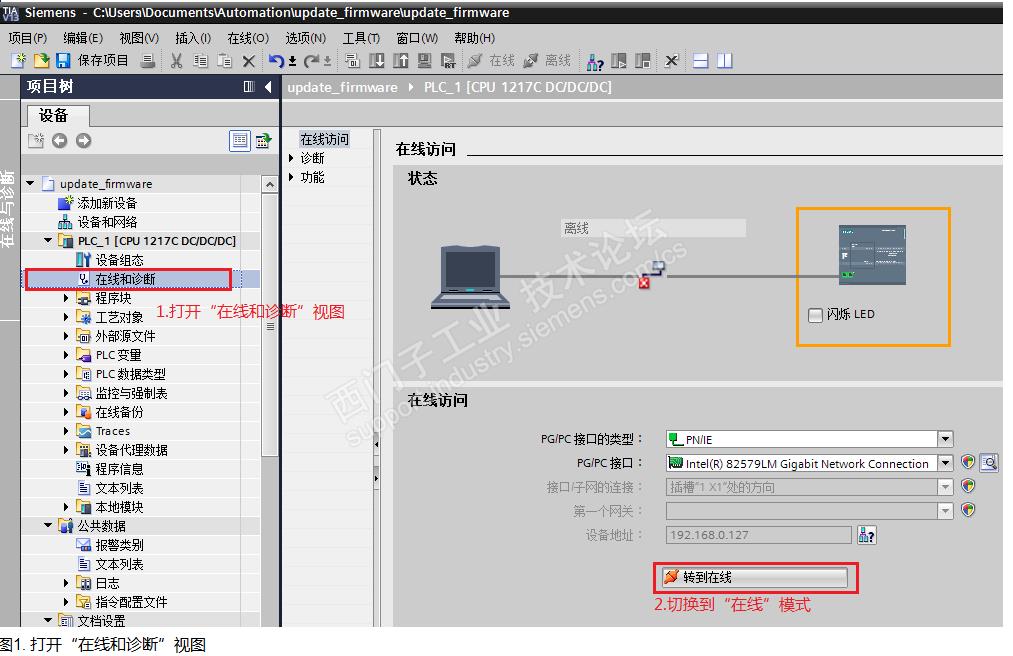The width and height of the screenshot is (1013, 656).
Task: Click the Cross-reference X icon in toolbar
Action: click(672, 61)
